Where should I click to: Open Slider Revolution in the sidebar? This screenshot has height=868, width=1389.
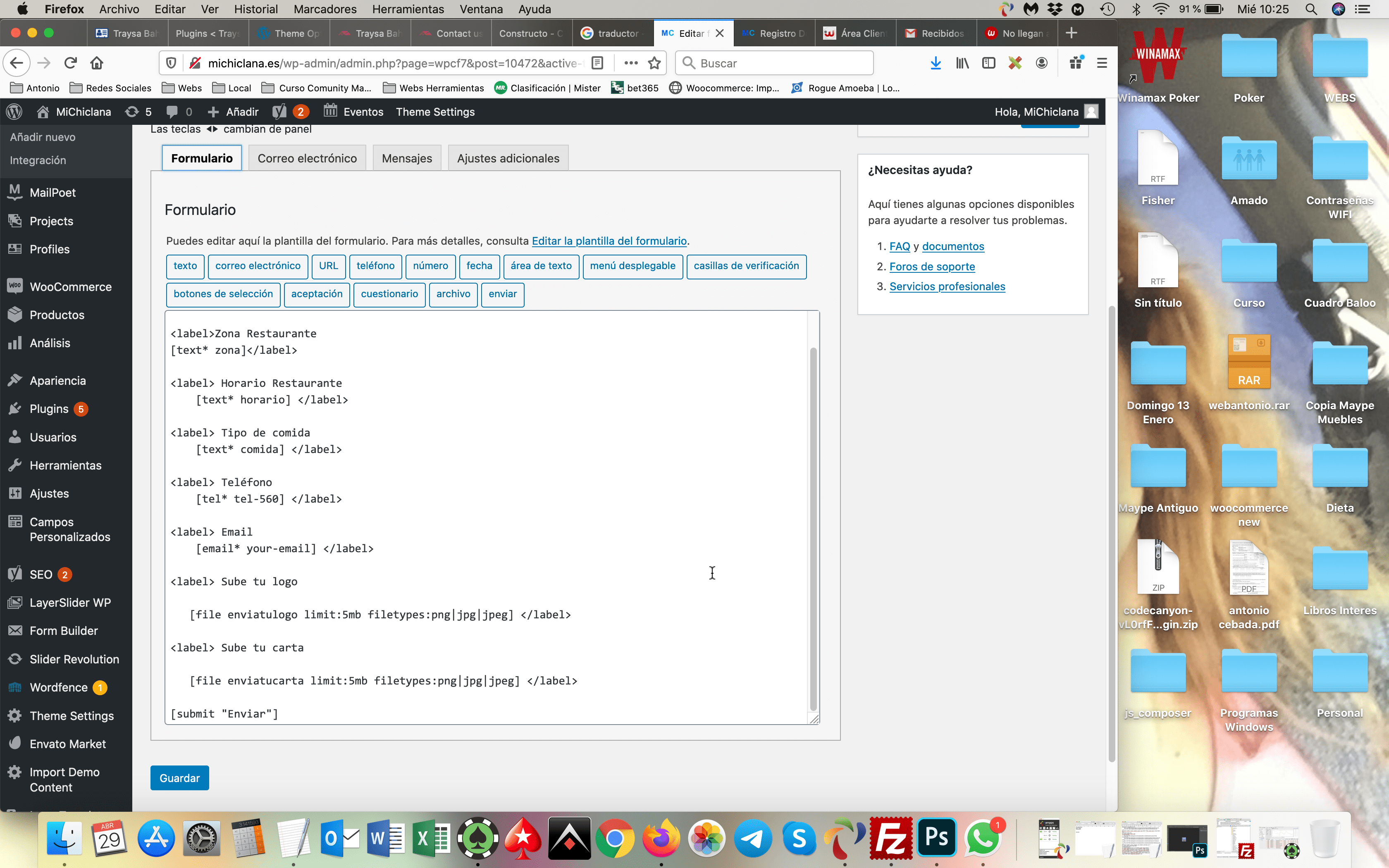tap(74, 659)
